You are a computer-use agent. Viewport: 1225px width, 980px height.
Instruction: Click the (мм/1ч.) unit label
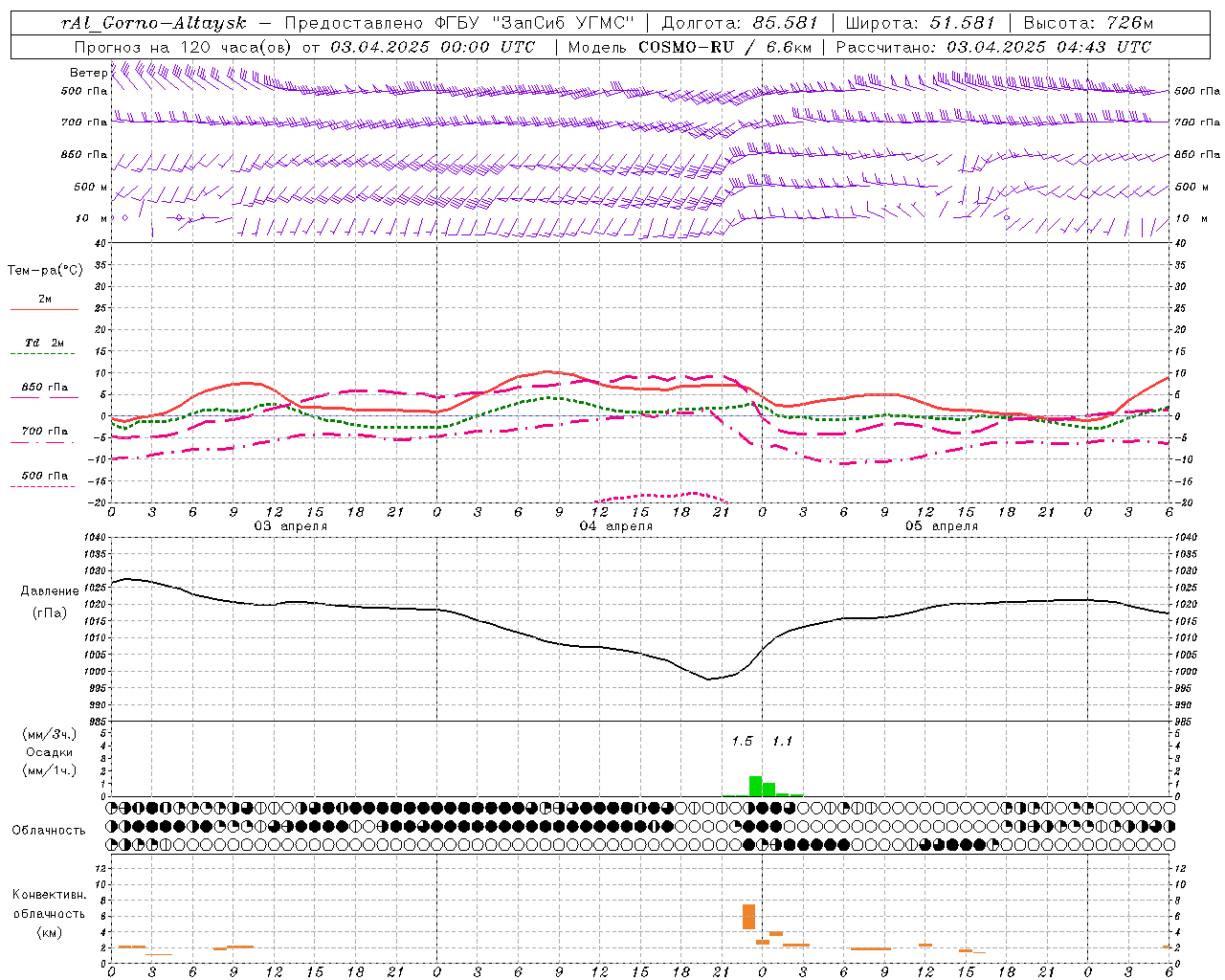point(50,770)
